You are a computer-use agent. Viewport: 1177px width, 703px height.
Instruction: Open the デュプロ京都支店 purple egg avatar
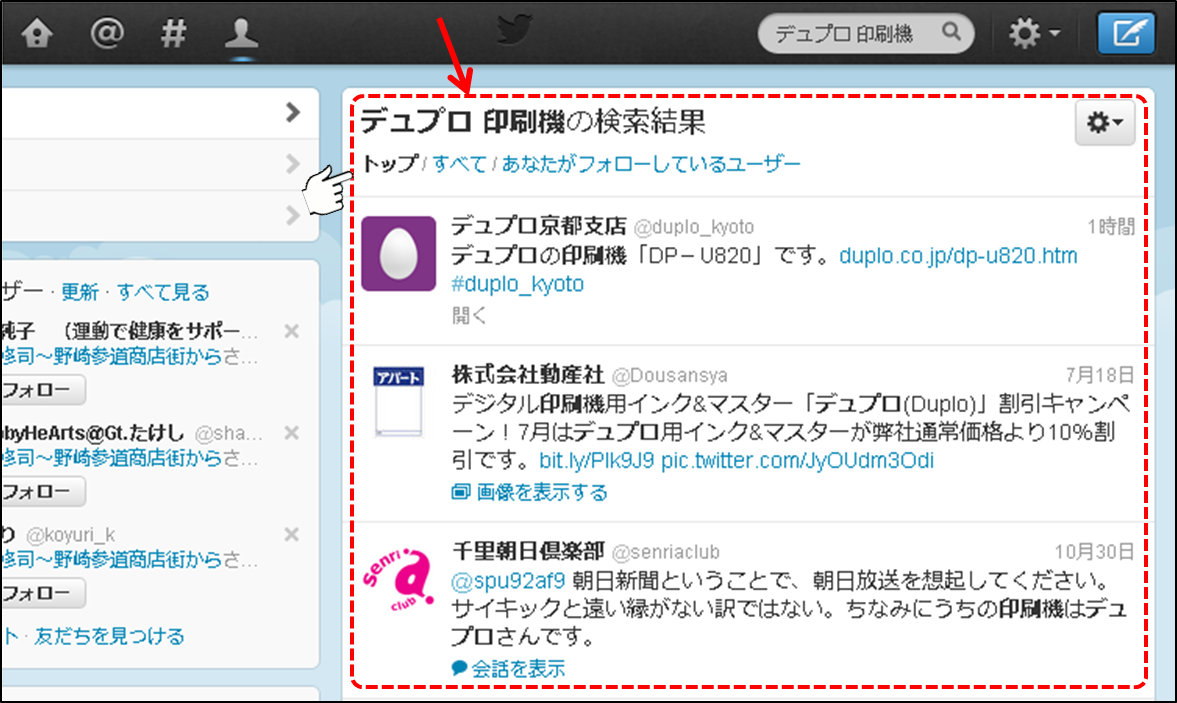pos(398,254)
